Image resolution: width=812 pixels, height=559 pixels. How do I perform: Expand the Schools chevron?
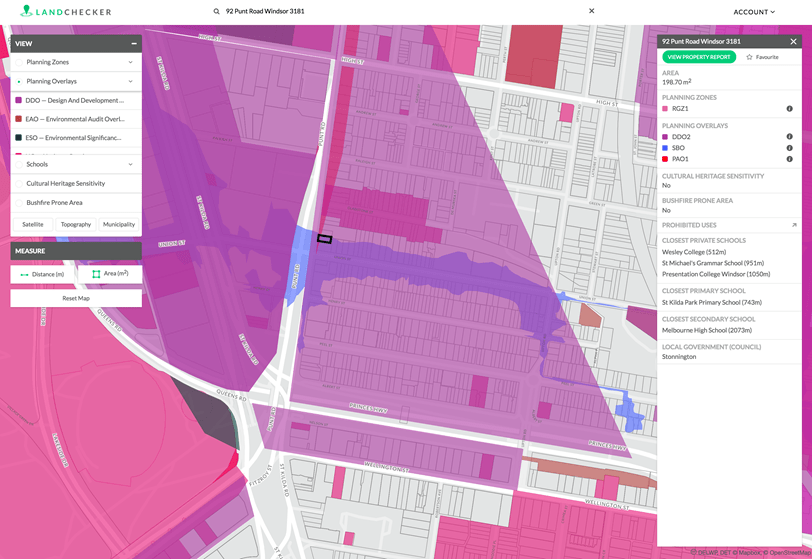tap(130, 164)
